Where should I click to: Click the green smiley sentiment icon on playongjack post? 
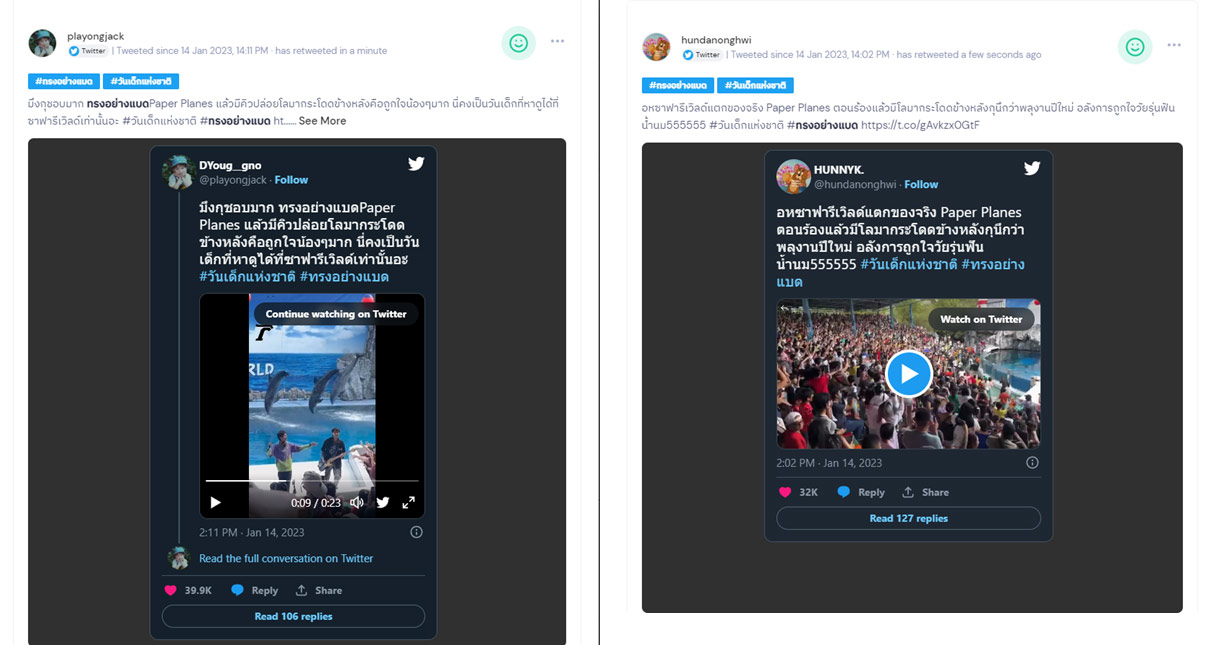pyautogui.click(x=518, y=43)
